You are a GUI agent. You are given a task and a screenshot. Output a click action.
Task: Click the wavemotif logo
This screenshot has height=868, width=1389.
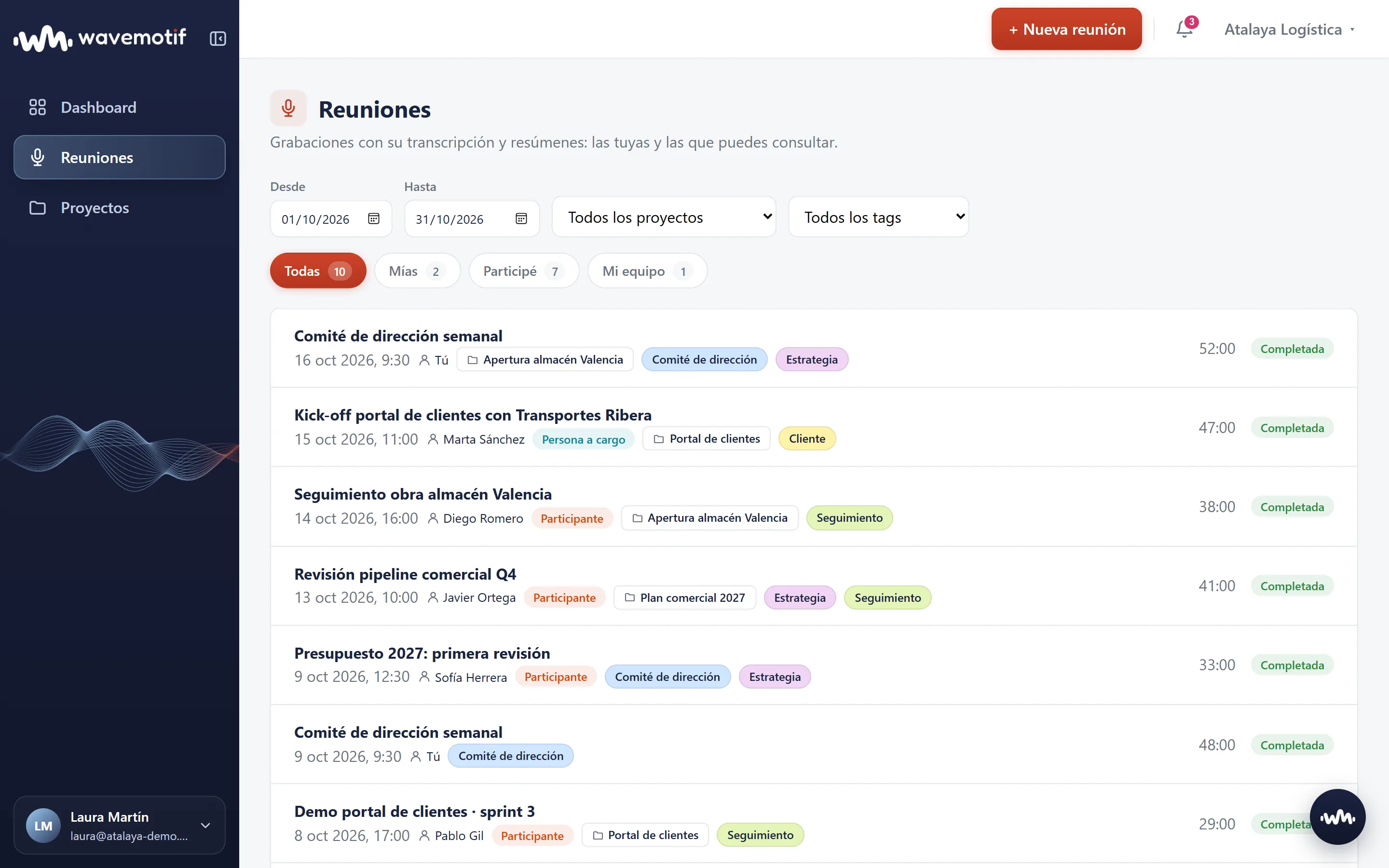[100, 38]
